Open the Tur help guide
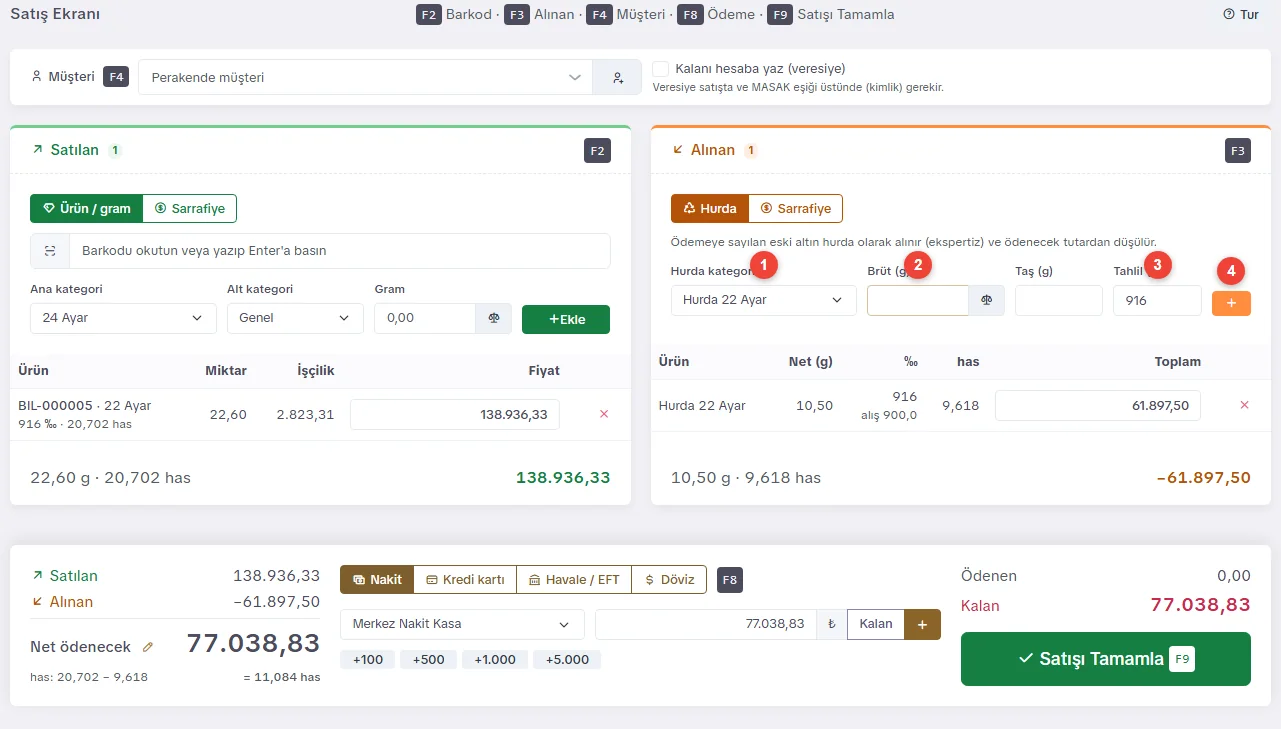Viewport: 1281px width, 729px height. click(x=1241, y=15)
